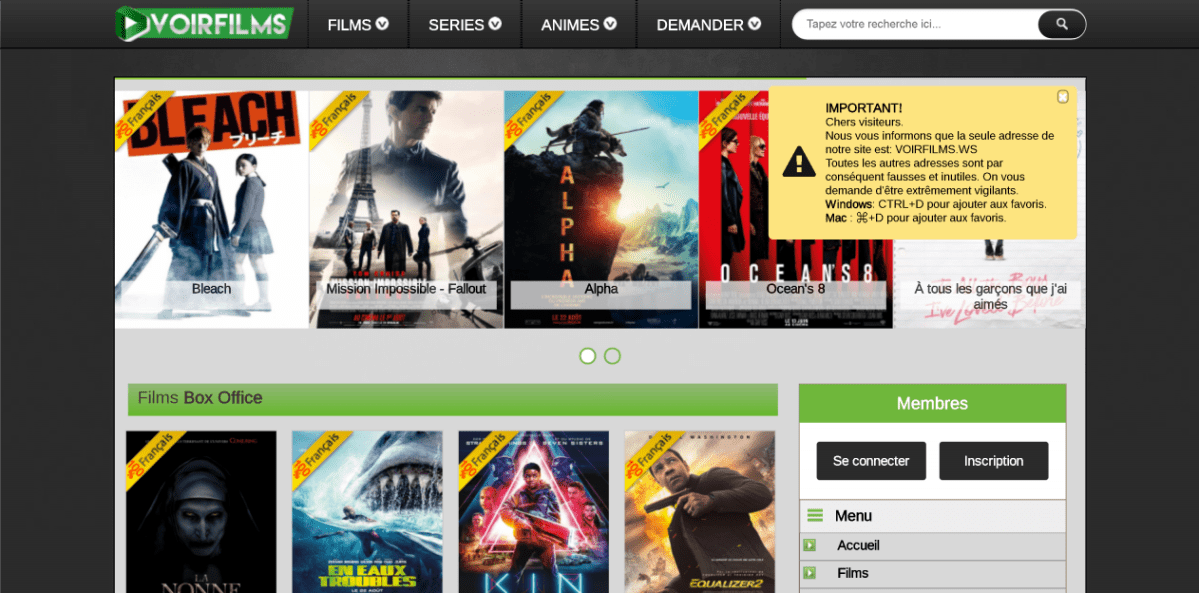Click the warning triangle icon

click(798, 162)
